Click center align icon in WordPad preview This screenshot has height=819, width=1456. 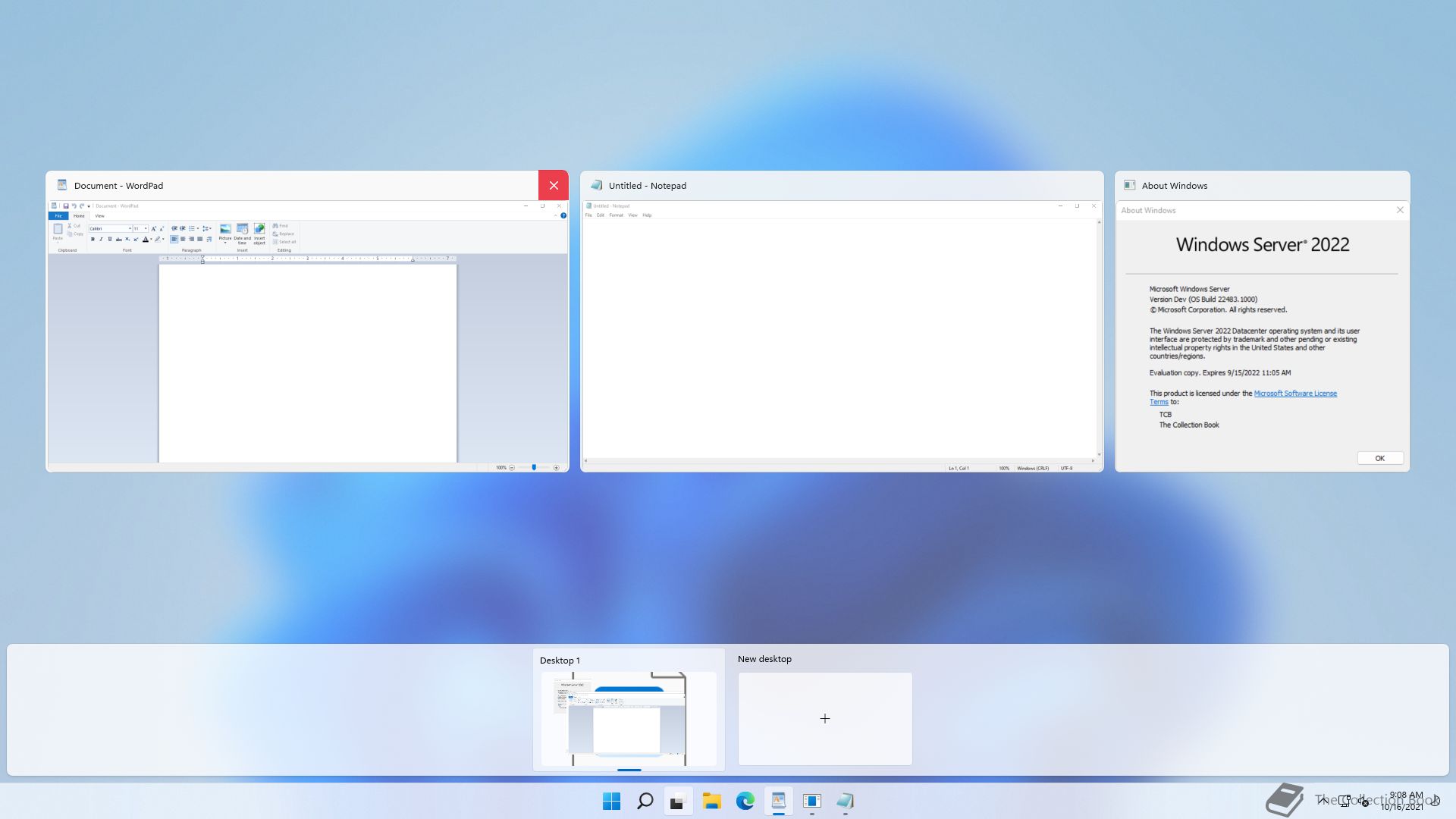coord(183,239)
